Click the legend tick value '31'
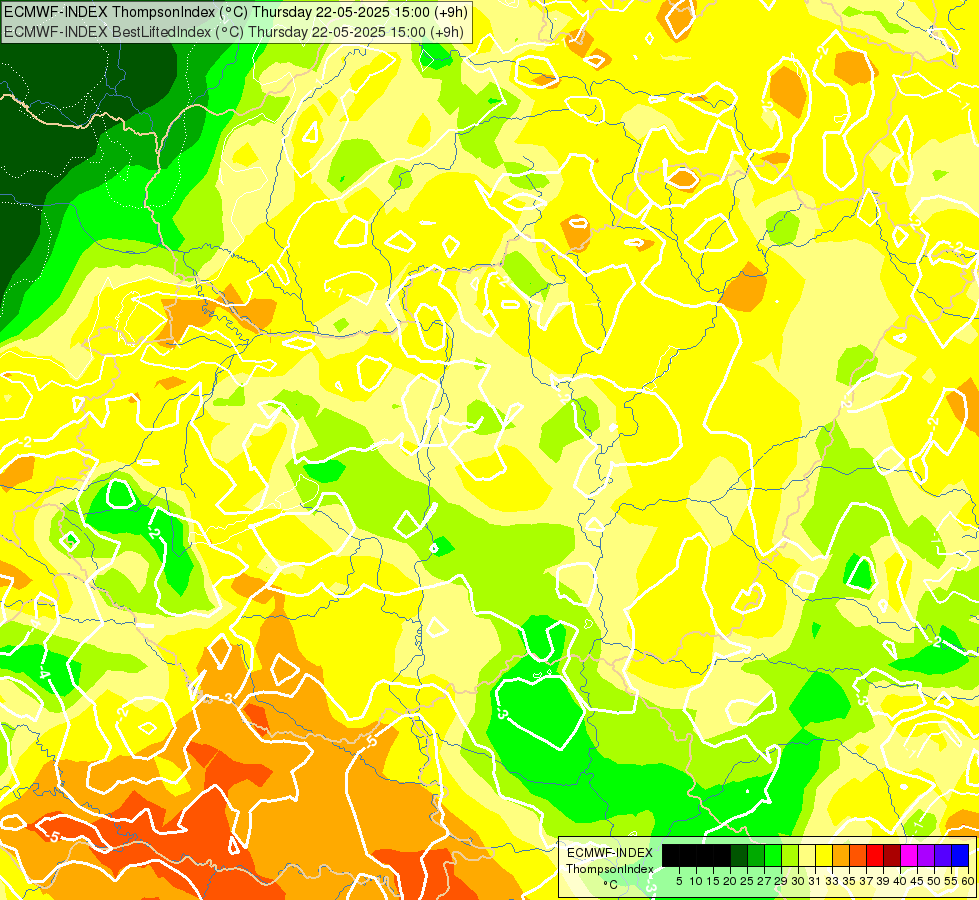The height and width of the screenshot is (900, 979). [815, 881]
